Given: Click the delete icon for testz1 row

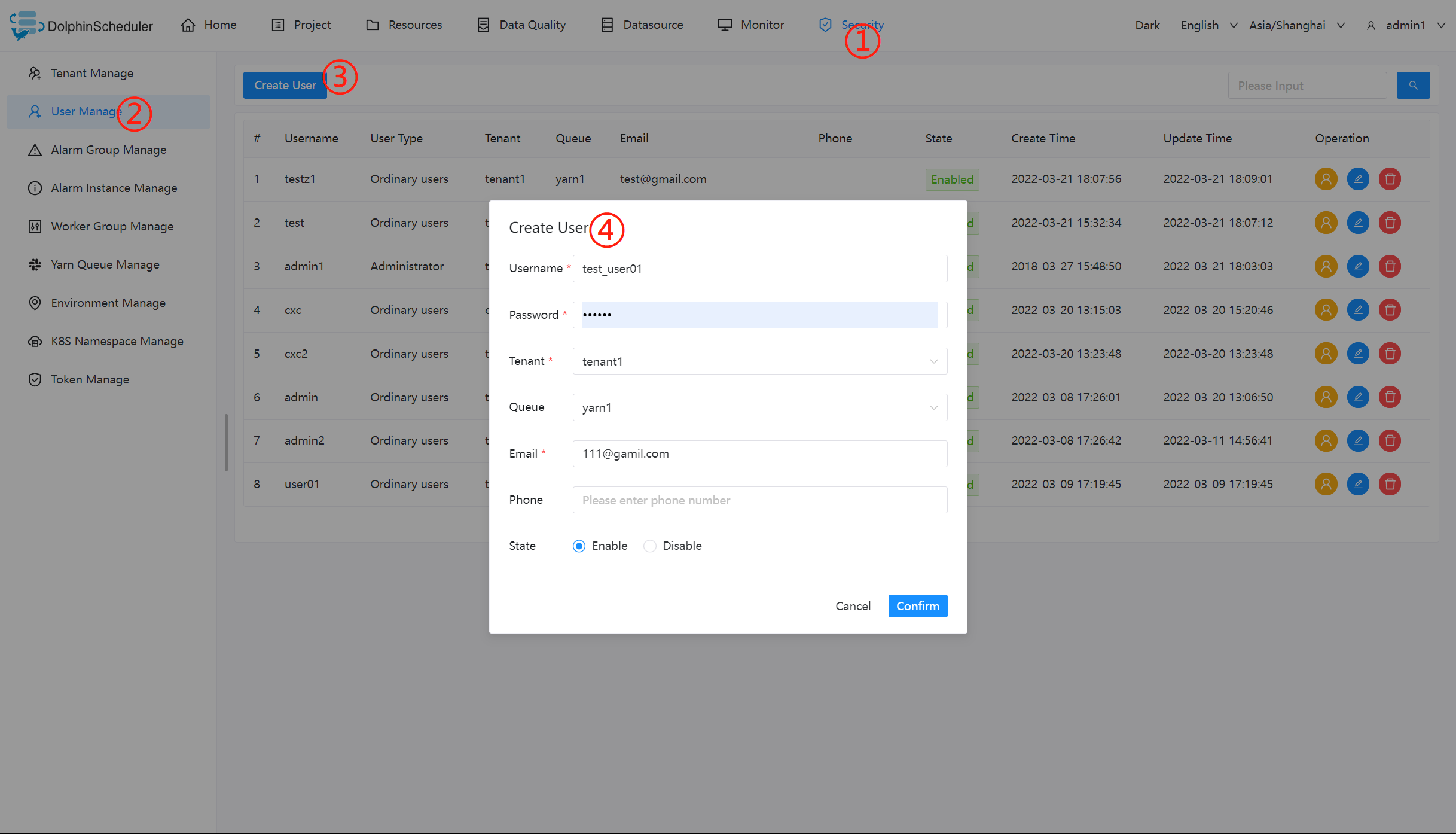Looking at the screenshot, I should [x=1390, y=179].
